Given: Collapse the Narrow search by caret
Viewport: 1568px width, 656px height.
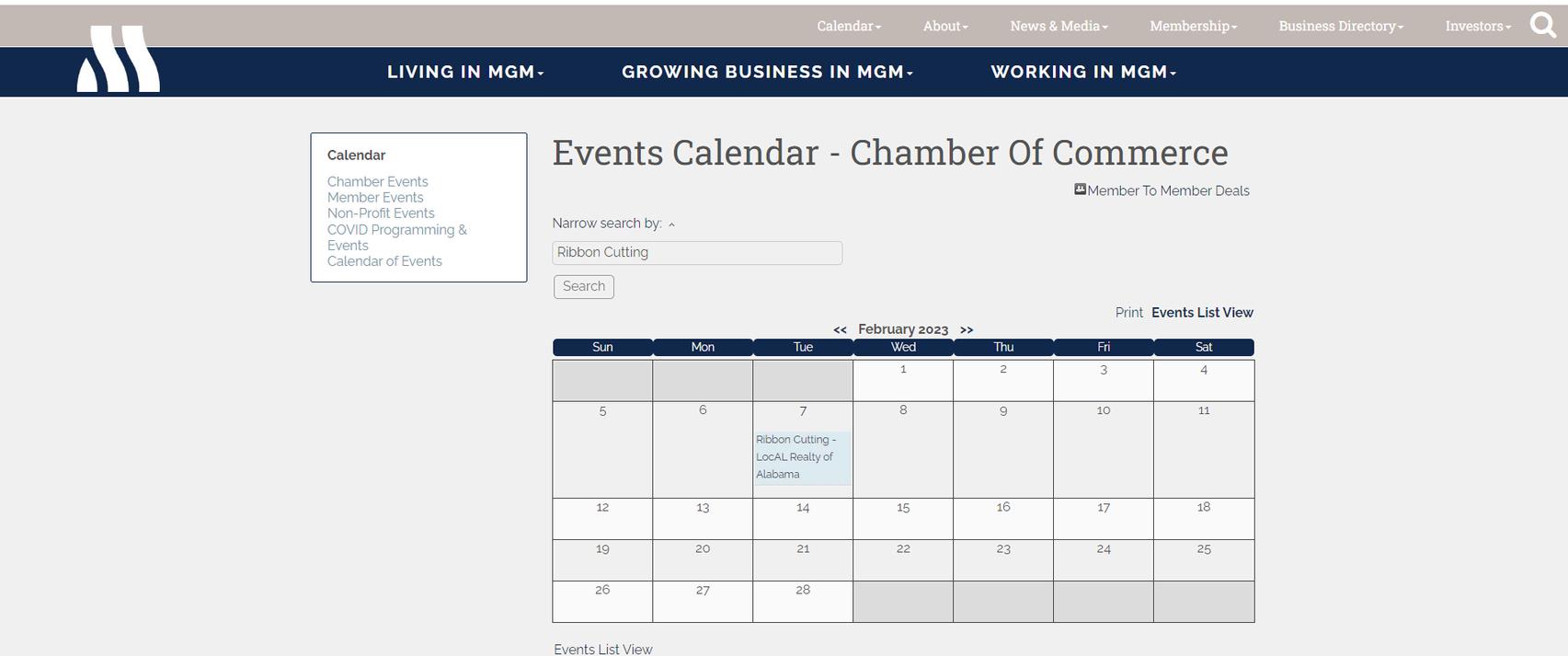Looking at the screenshot, I should [x=671, y=224].
